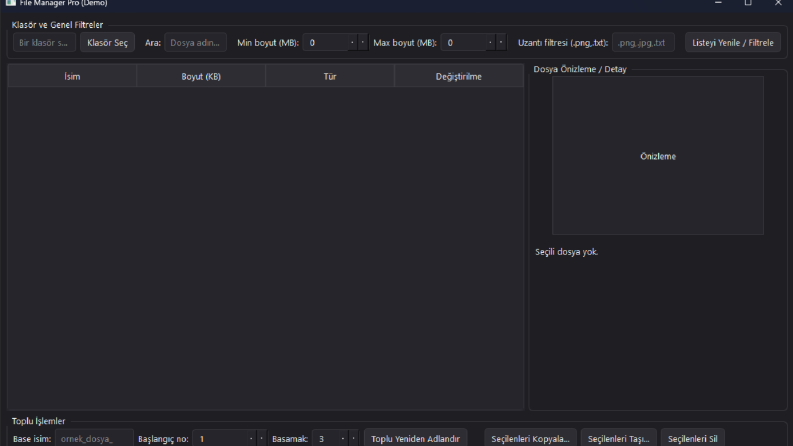Click the 'Dosya Önizleme / Detay' label
This screenshot has width=793, height=446.
click(580, 69)
